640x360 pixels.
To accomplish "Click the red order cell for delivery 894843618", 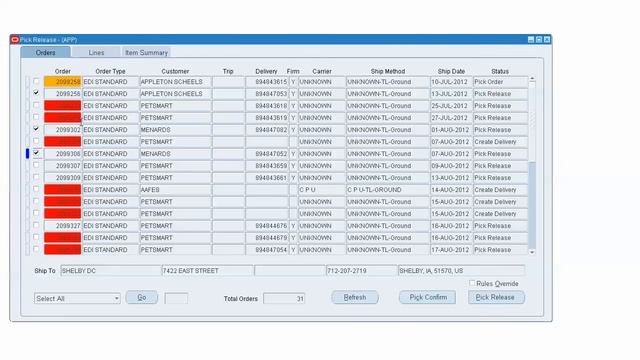I will click(x=62, y=106).
